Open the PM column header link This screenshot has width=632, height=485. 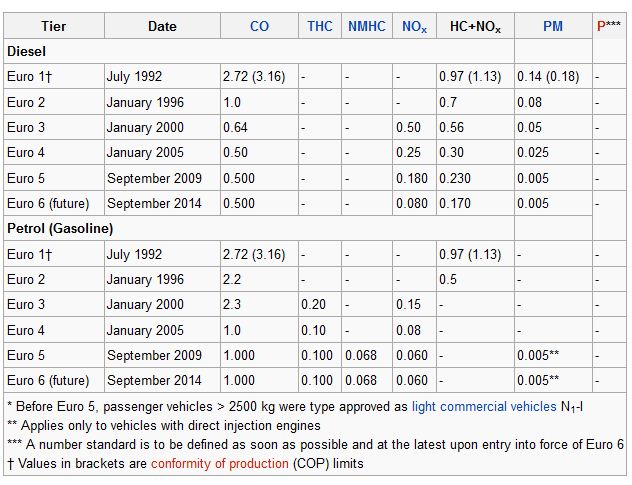point(553,27)
